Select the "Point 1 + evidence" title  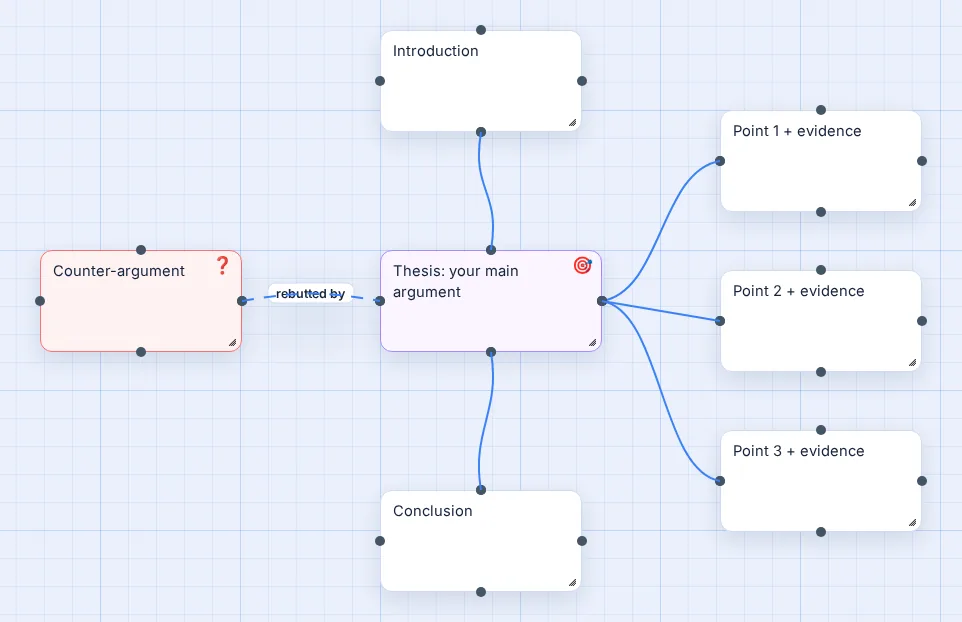[x=797, y=131]
